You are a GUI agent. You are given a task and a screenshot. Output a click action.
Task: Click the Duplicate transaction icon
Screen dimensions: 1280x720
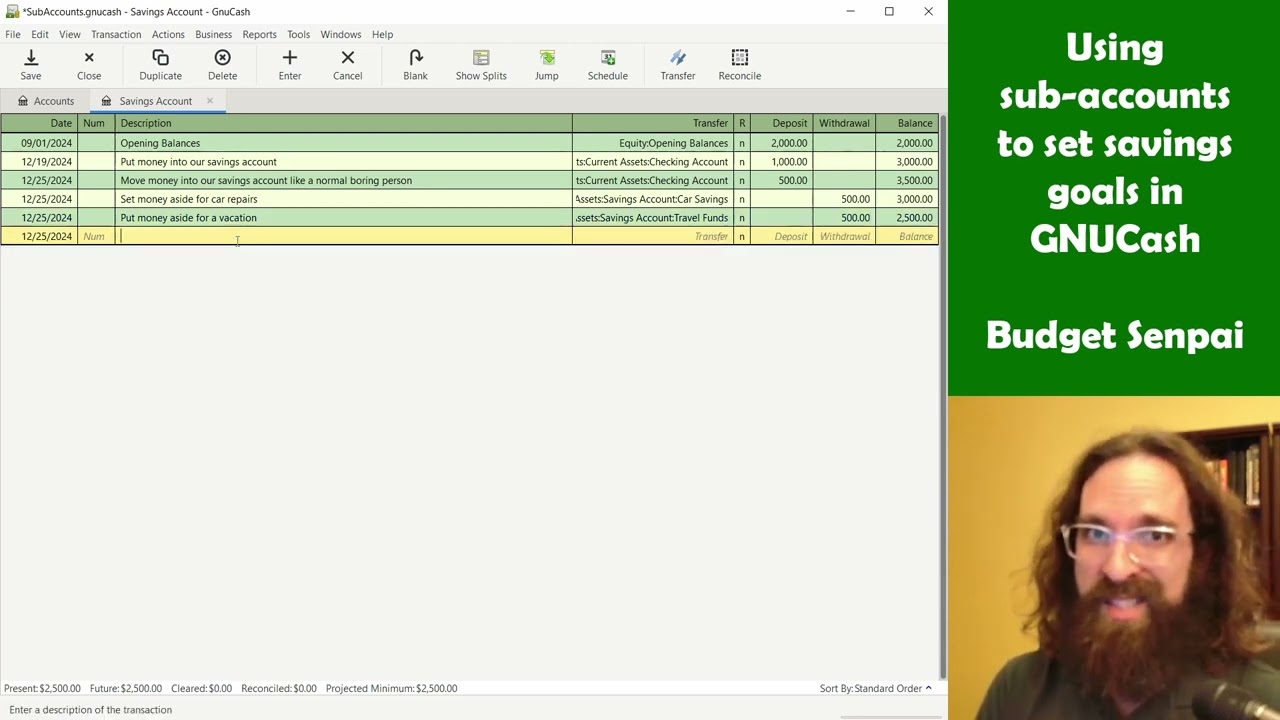tap(160, 65)
